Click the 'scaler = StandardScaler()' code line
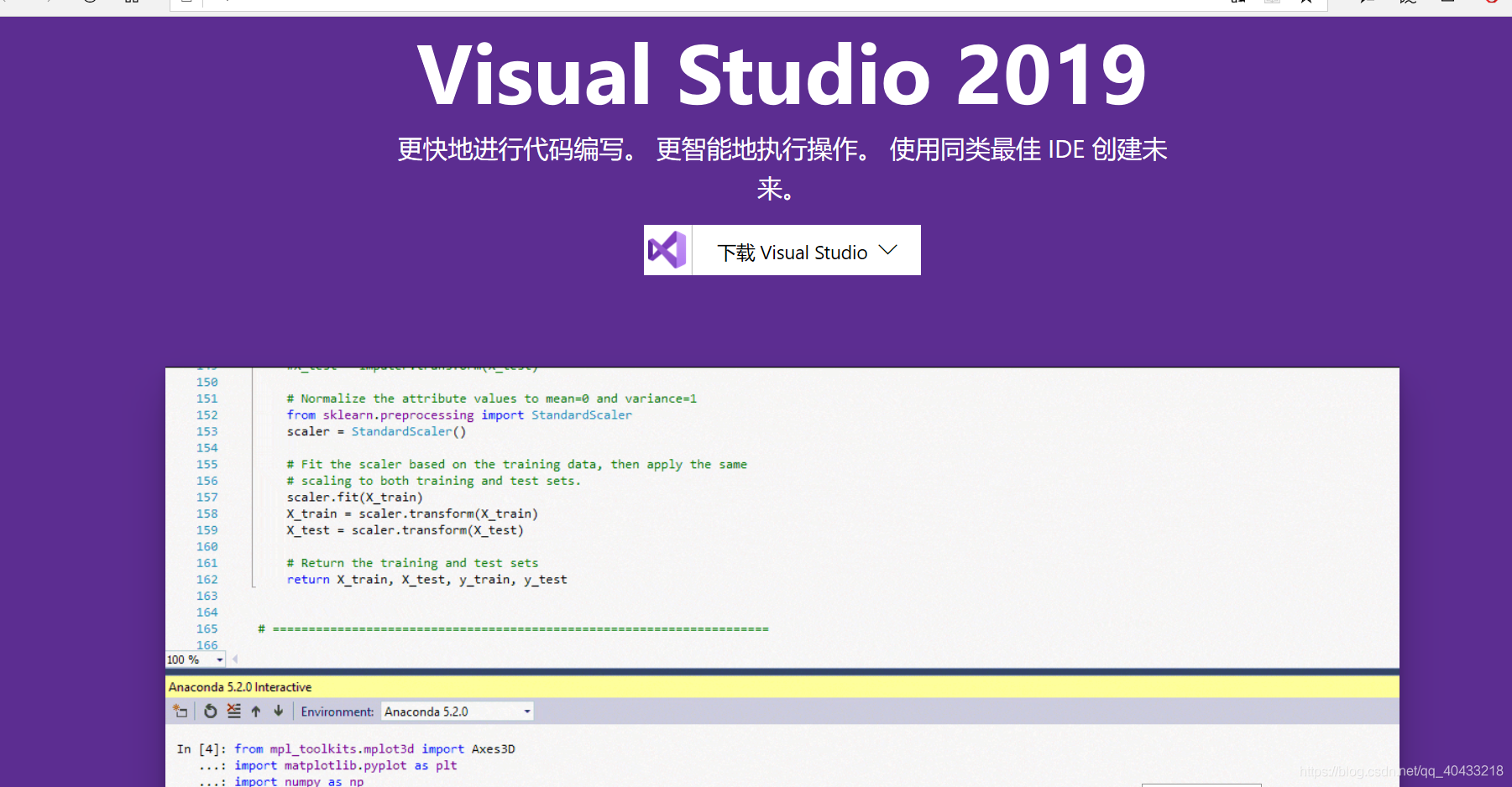This screenshot has height=787, width=1512. (x=376, y=431)
